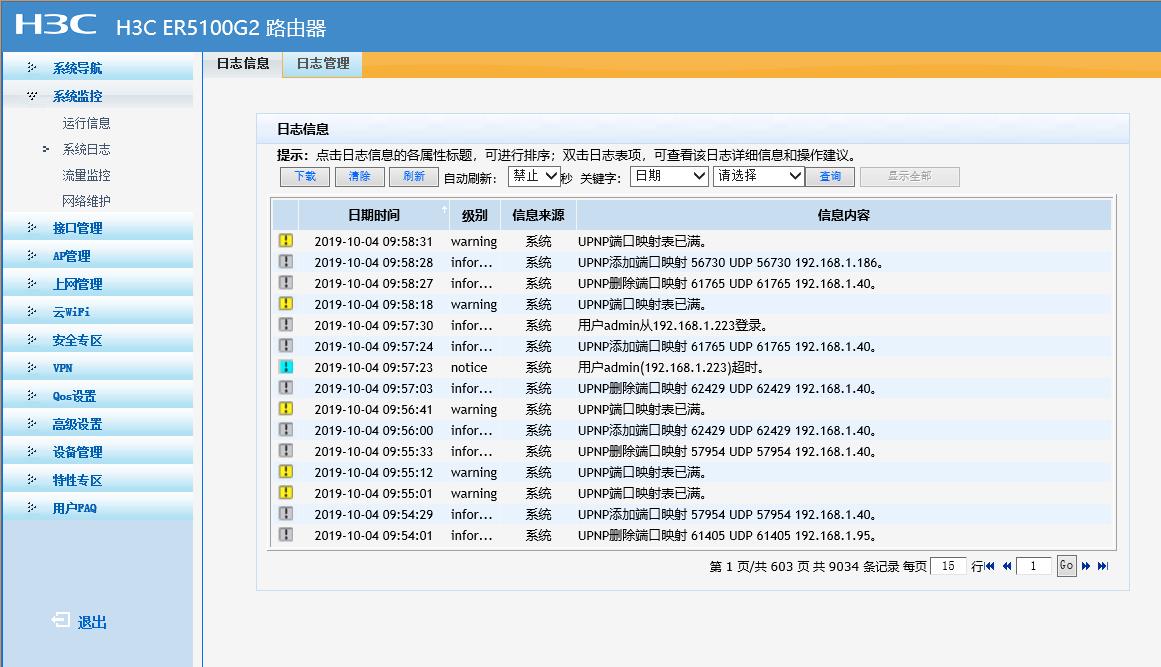Click the info icon for 09:58:27 log
Screen dimensions: 1161x667
point(286,283)
